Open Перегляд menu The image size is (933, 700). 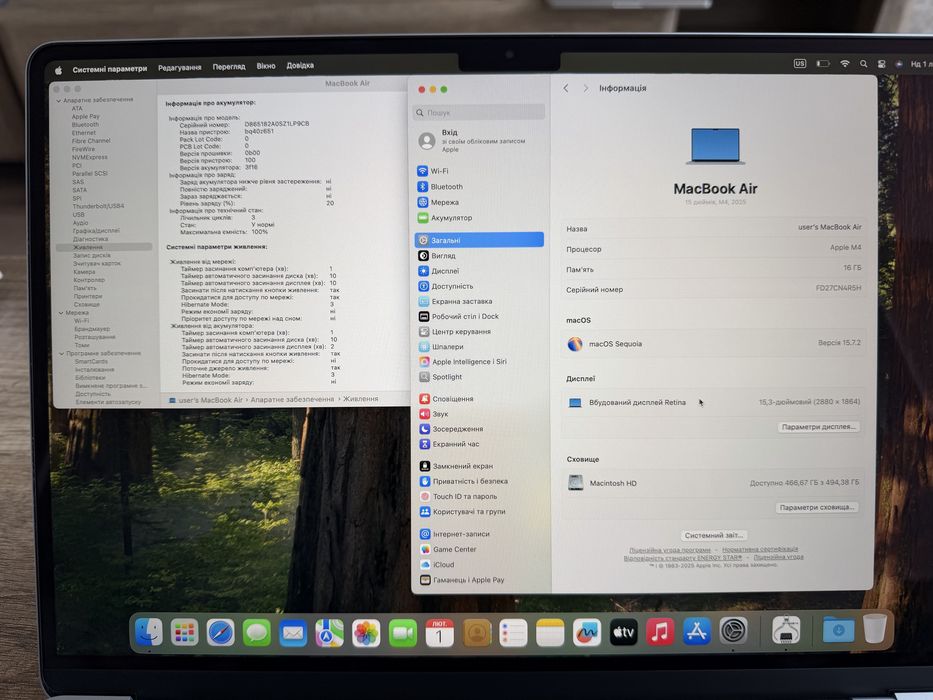(229, 67)
